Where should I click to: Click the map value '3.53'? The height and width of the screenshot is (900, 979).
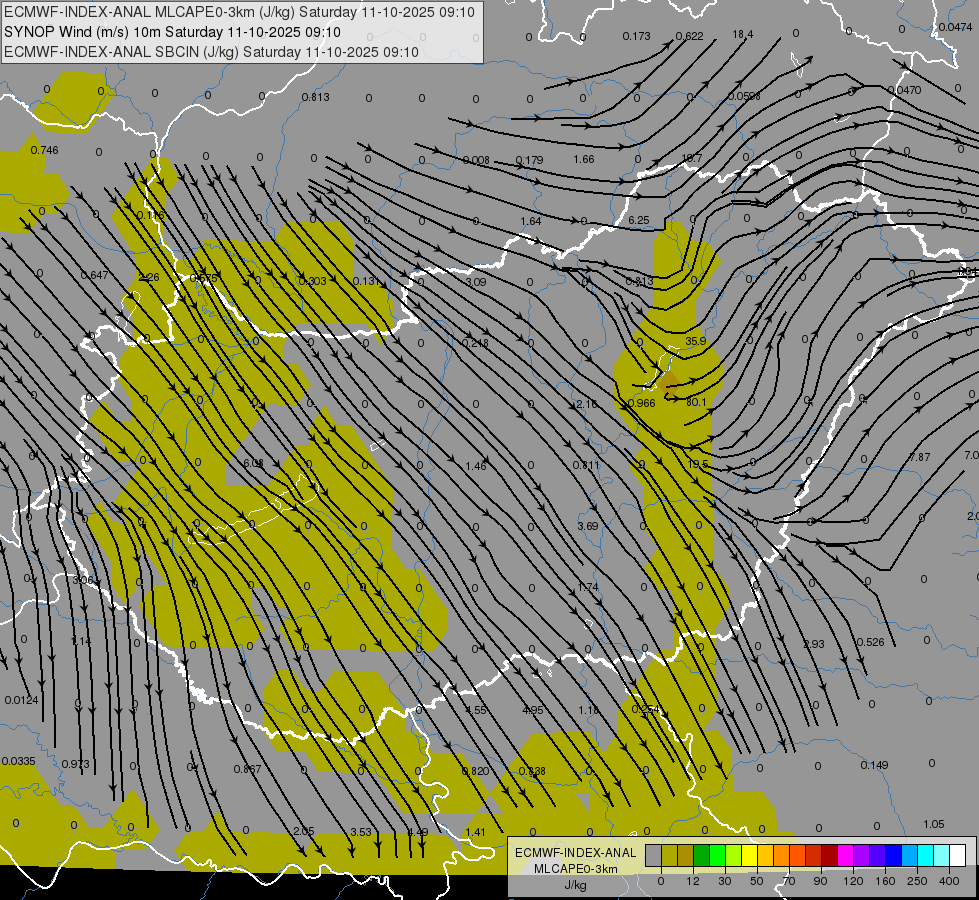pos(361,832)
